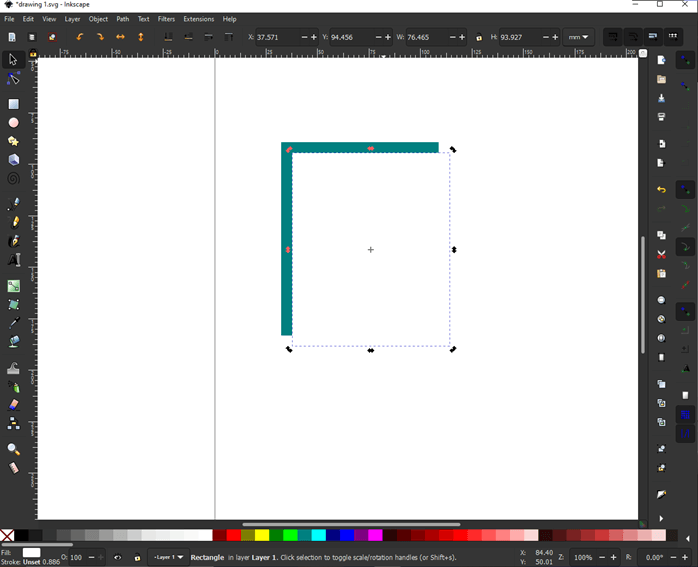Flip selection vertically
Image resolution: width=698 pixels, height=567 pixels.
141,37
